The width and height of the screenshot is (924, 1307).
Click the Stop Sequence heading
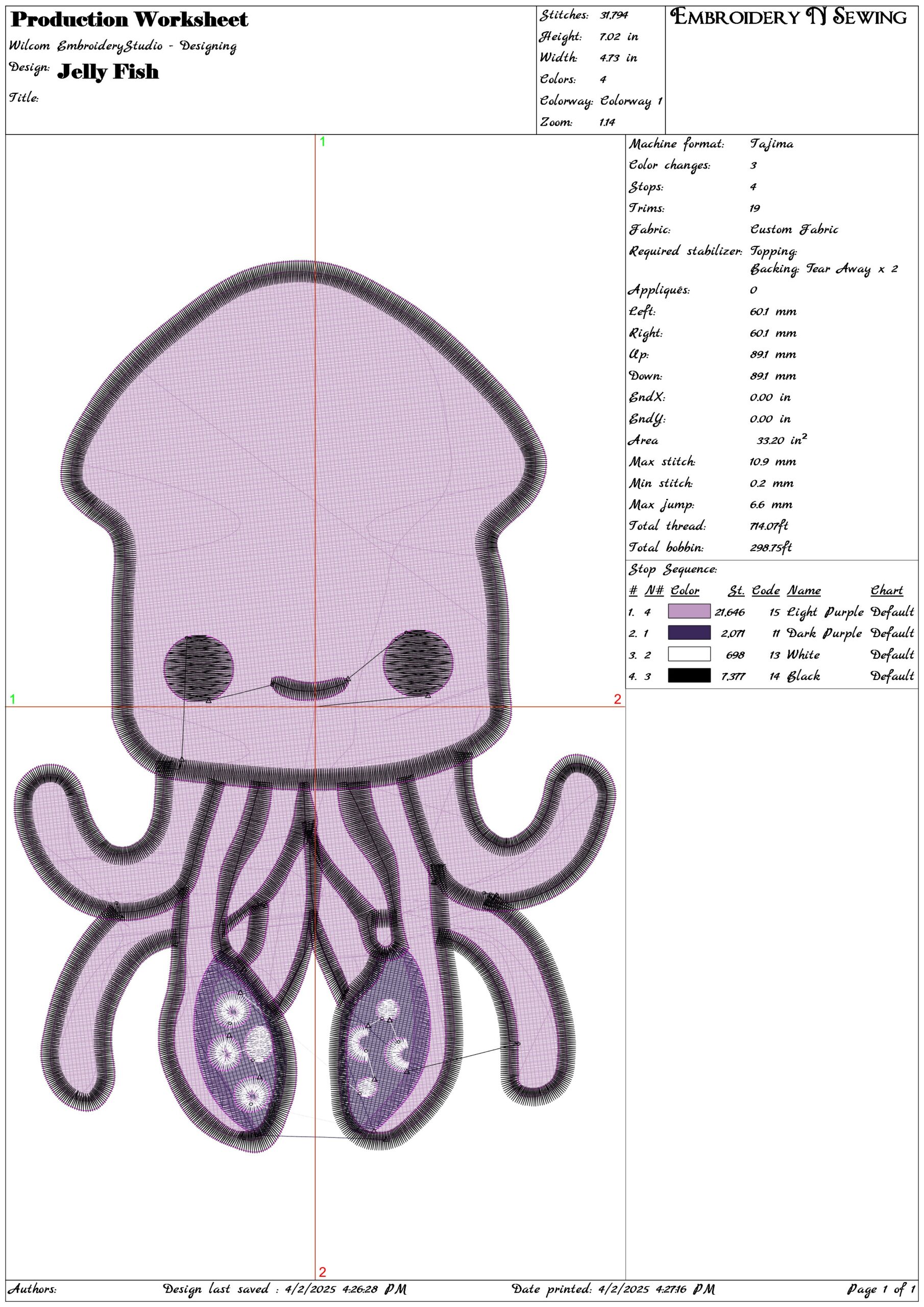pyautogui.click(x=673, y=569)
